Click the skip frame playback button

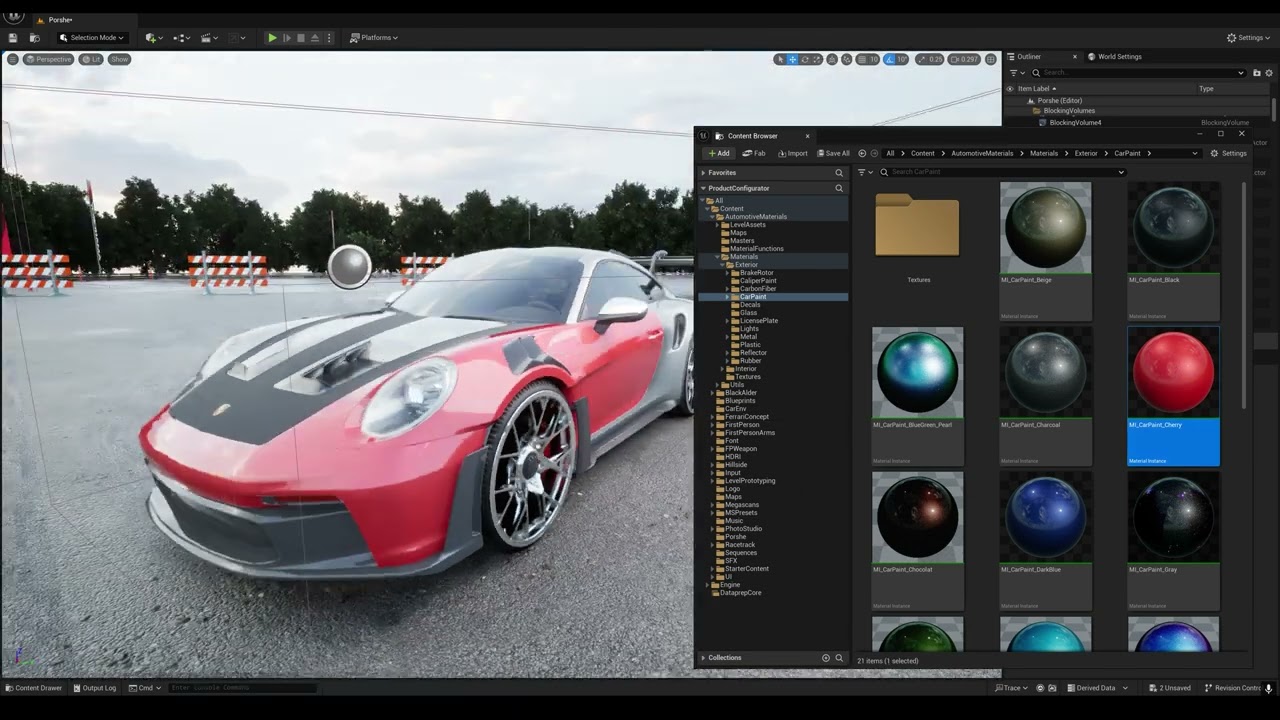tap(287, 38)
